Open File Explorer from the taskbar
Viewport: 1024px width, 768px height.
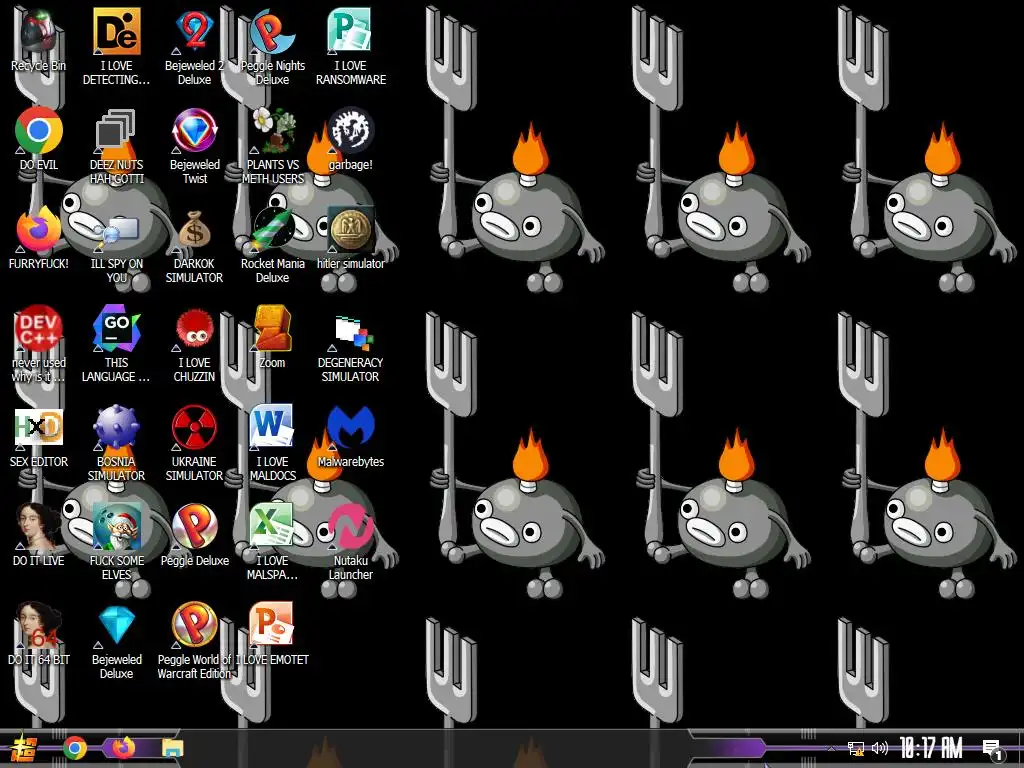point(173,748)
